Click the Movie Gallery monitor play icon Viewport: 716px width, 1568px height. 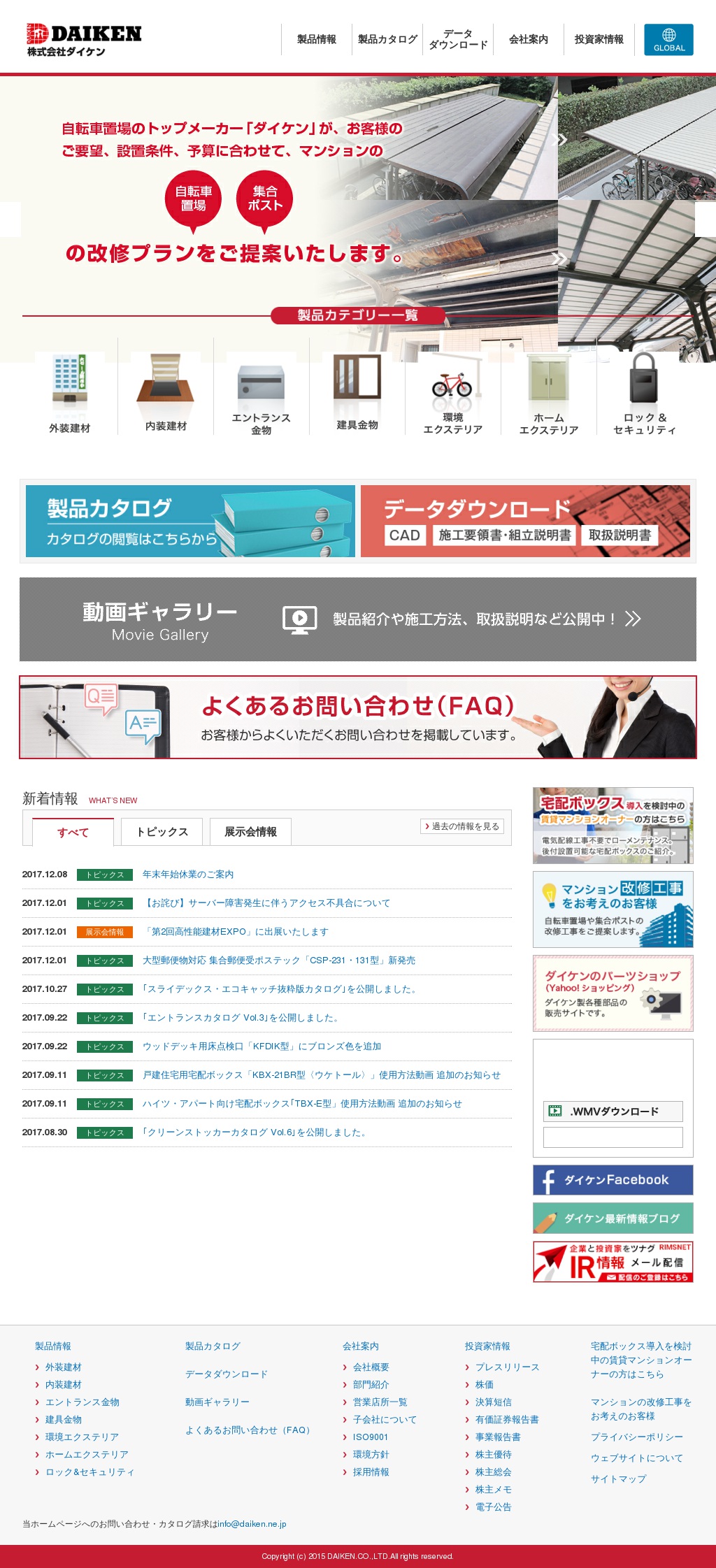[300, 619]
